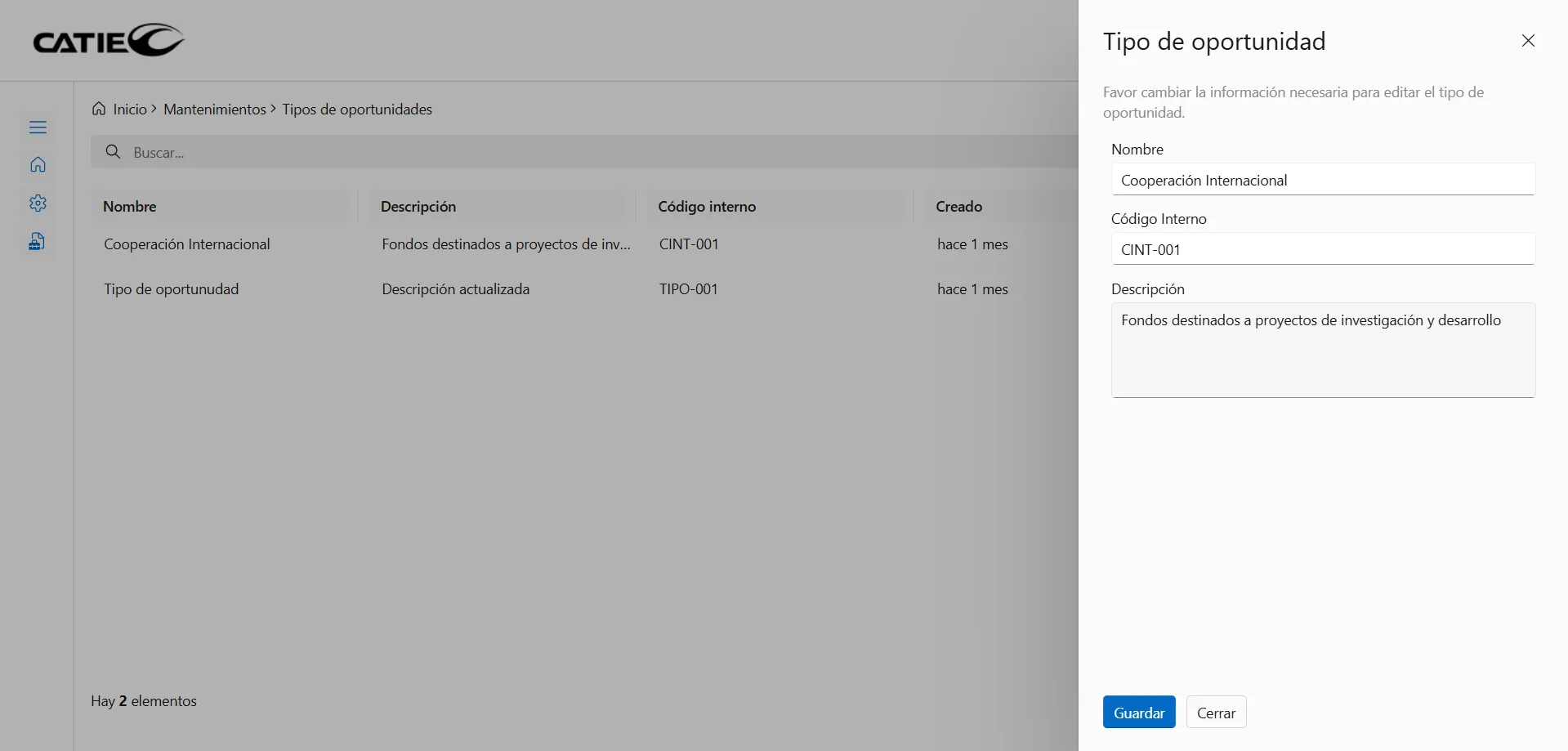Screen dimensions: 1568x751
Task: Click inside the Descripción text area
Action: point(1322,350)
